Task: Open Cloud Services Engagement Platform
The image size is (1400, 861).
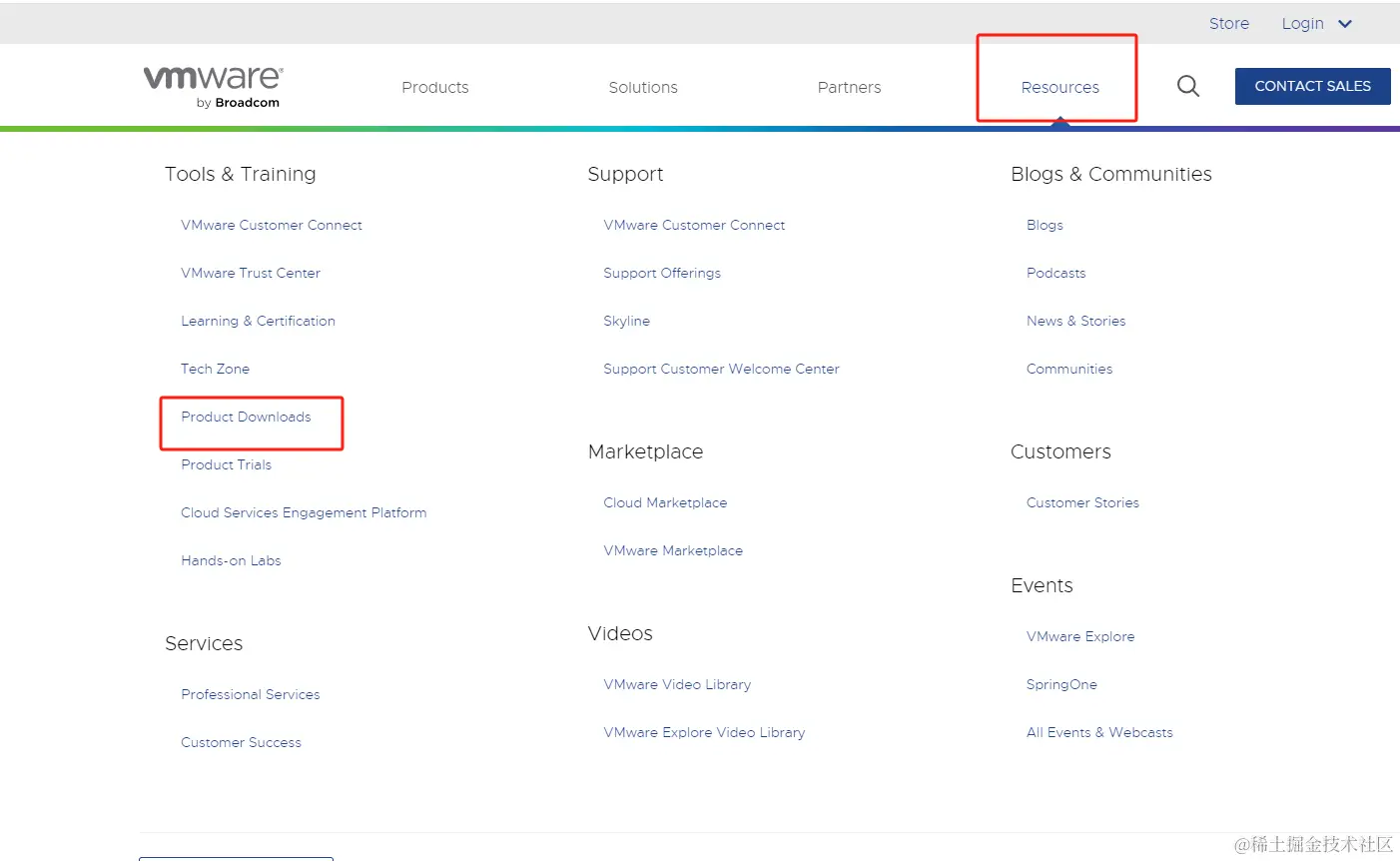Action: click(304, 512)
